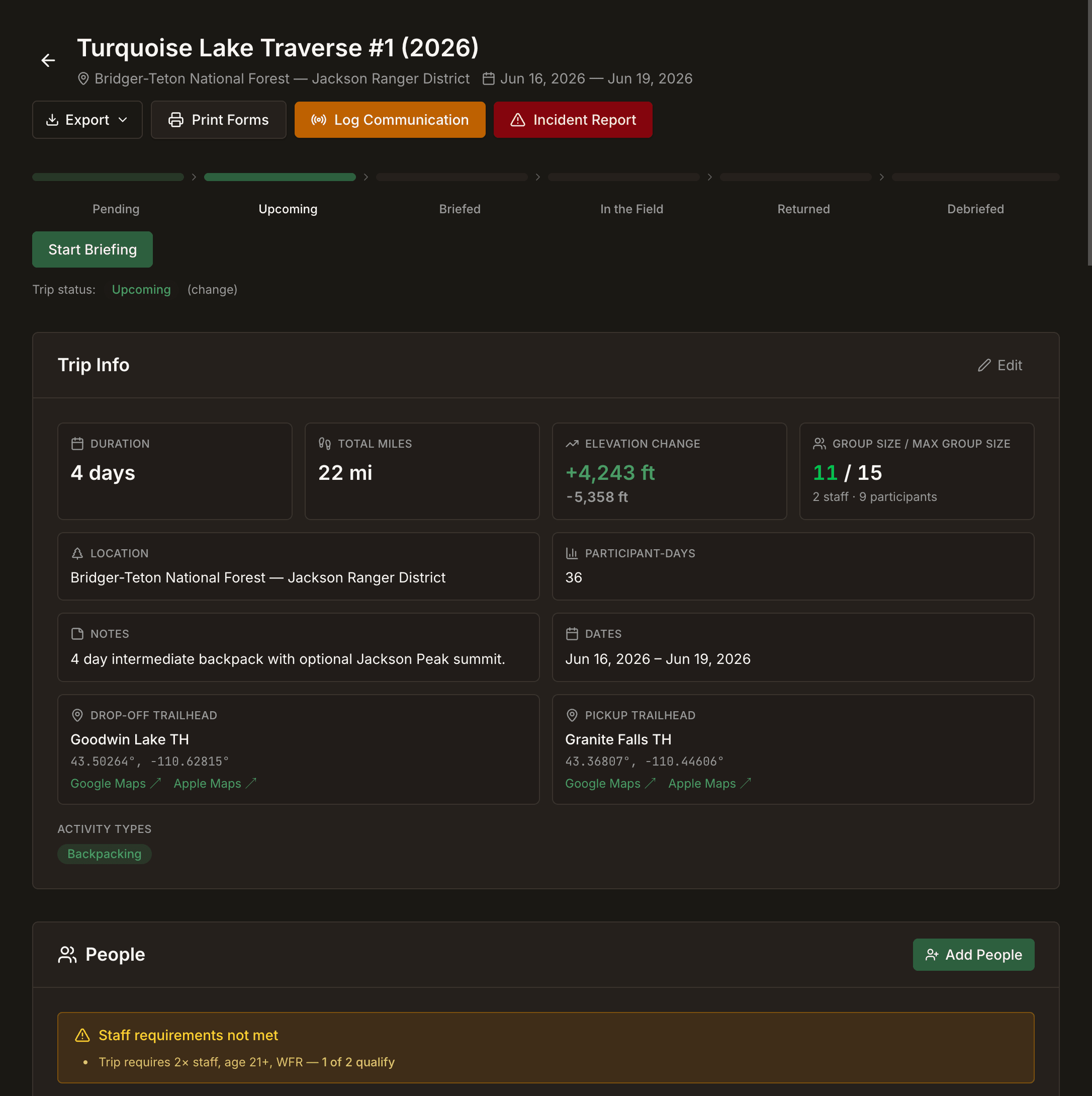Click the Duration calendar icon
The height and width of the screenshot is (1096, 1092).
pos(77,444)
